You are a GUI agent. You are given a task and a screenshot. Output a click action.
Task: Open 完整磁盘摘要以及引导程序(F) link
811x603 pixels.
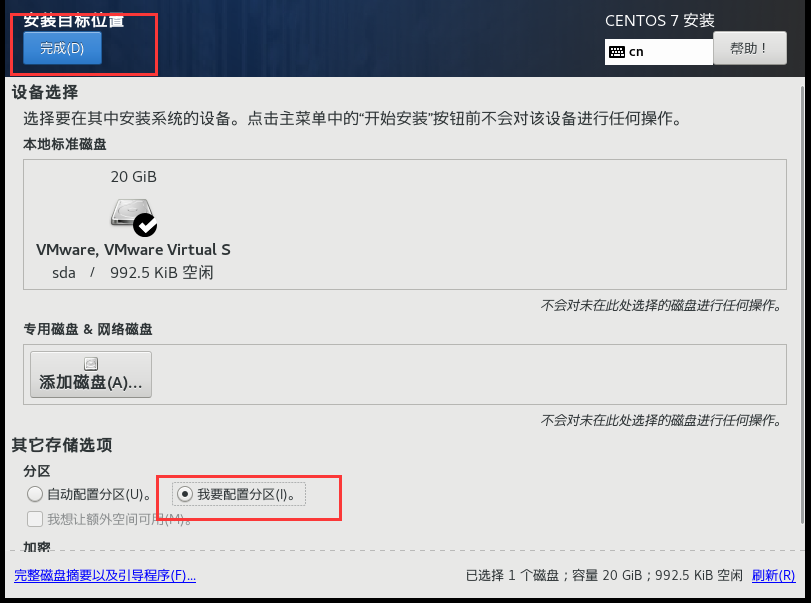coord(105,575)
